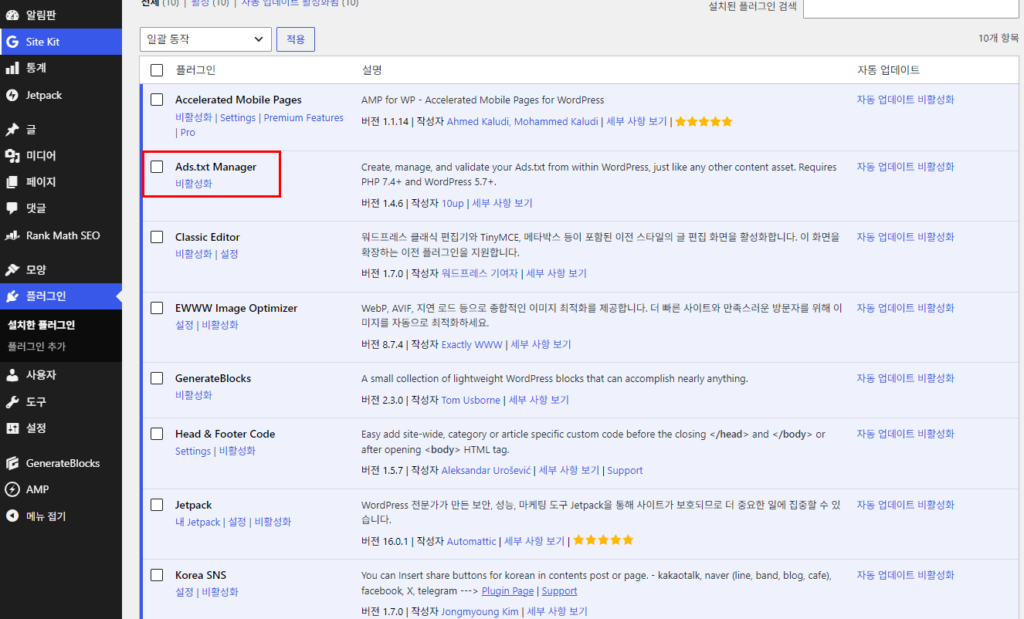Open Classic Editor 설정 link

229,254
